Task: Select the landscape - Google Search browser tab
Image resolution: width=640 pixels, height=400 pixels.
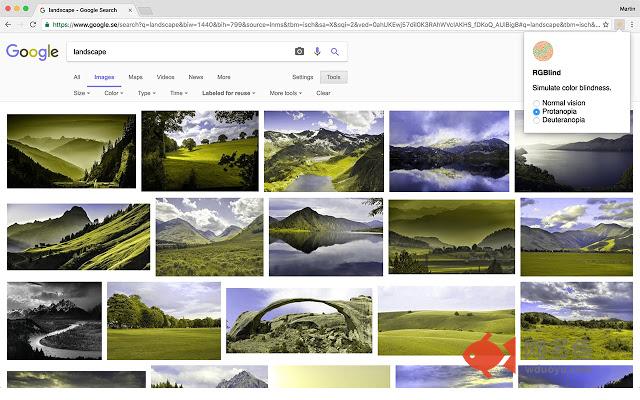Action: [83, 10]
